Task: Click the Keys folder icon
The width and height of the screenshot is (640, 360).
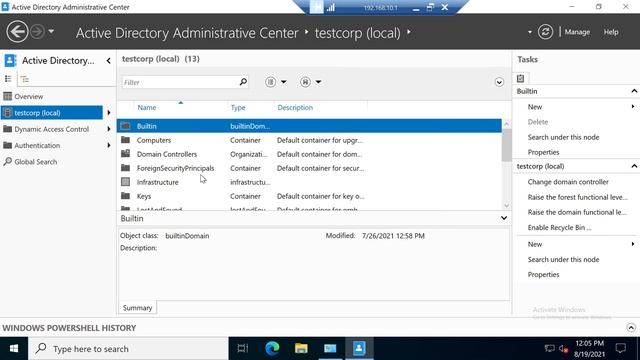Action: 126,196
